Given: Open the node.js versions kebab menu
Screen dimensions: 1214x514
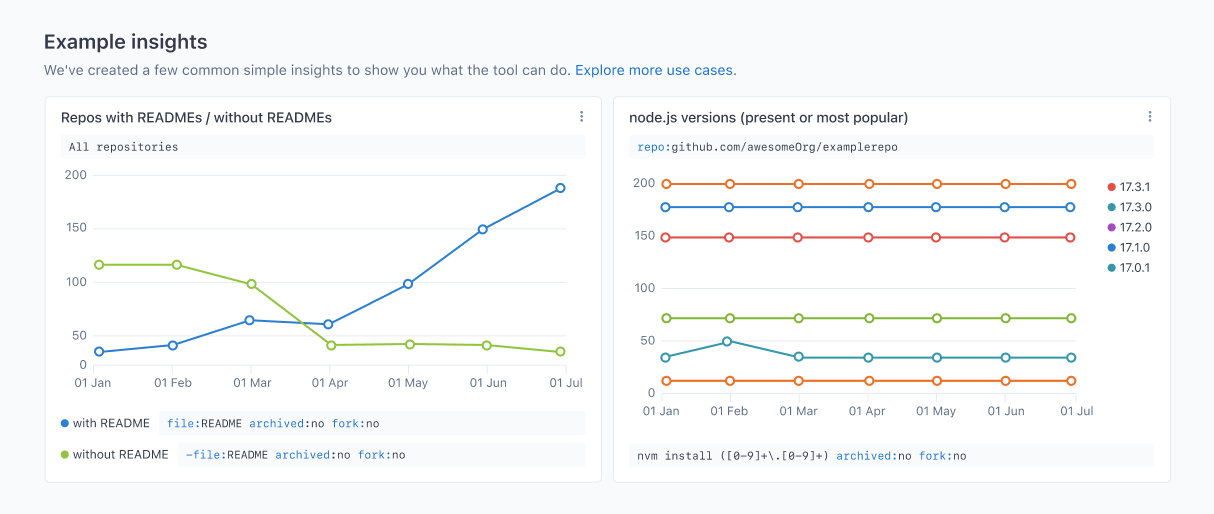Looking at the screenshot, I should (x=1150, y=117).
